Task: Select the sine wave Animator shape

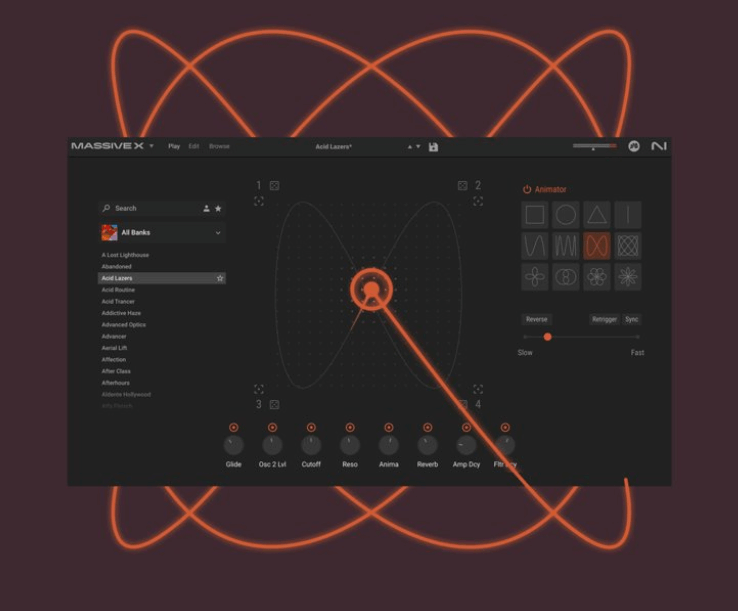Action: (535, 246)
